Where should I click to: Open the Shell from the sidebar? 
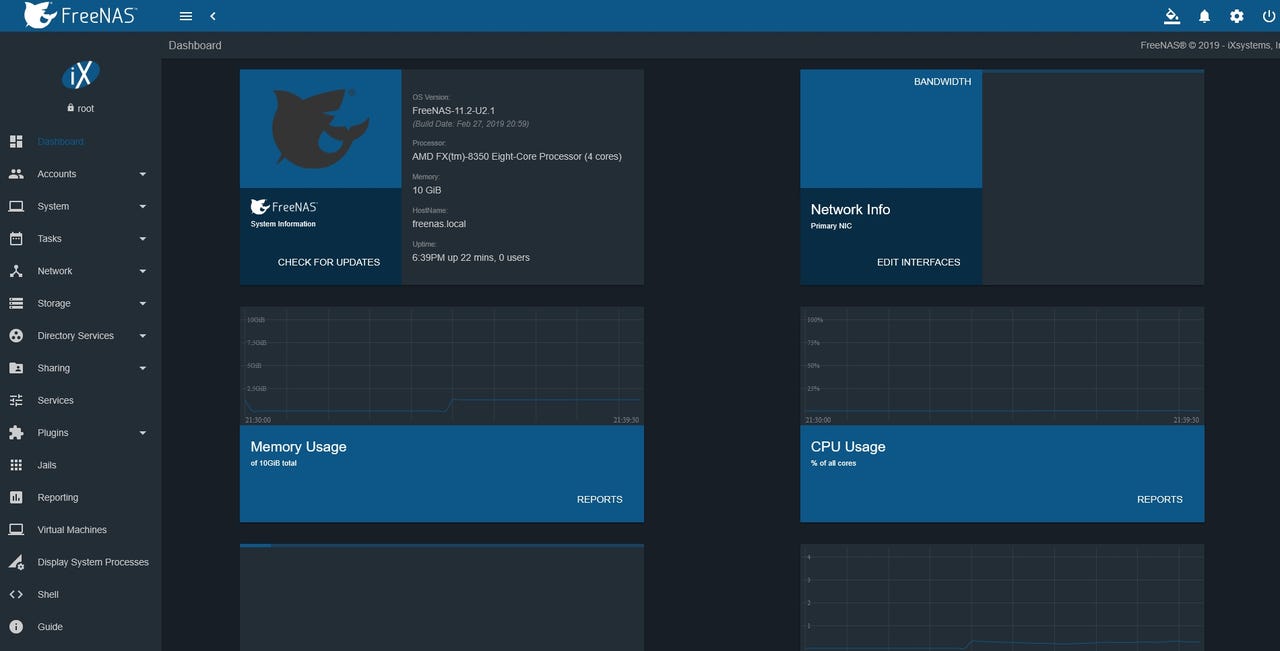[46, 594]
